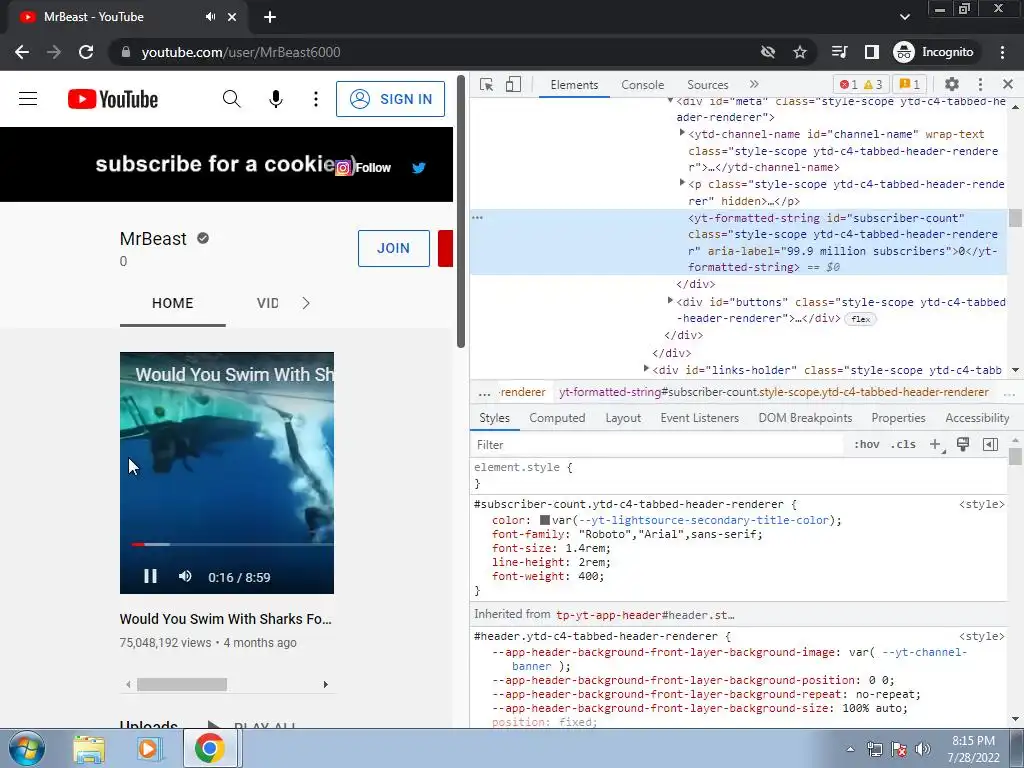Click the Filter styles input field

pyautogui.click(x=658, y=445)
